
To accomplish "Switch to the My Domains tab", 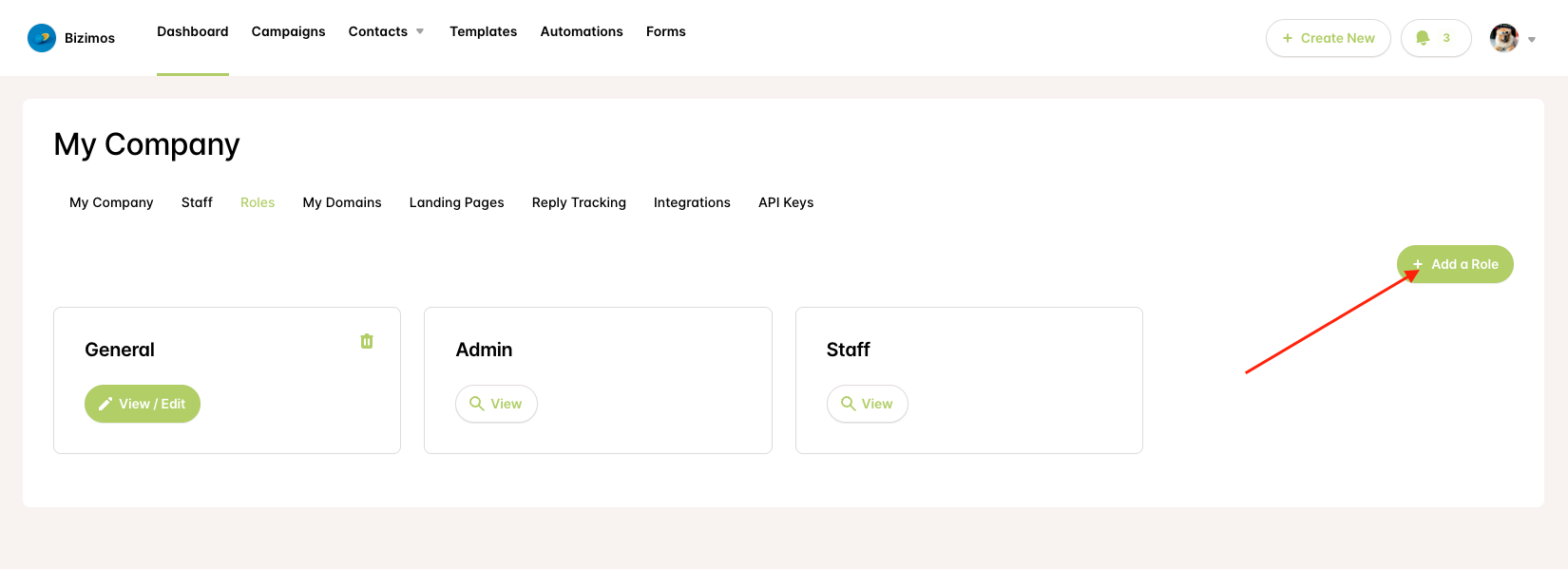I will [342, 202].
